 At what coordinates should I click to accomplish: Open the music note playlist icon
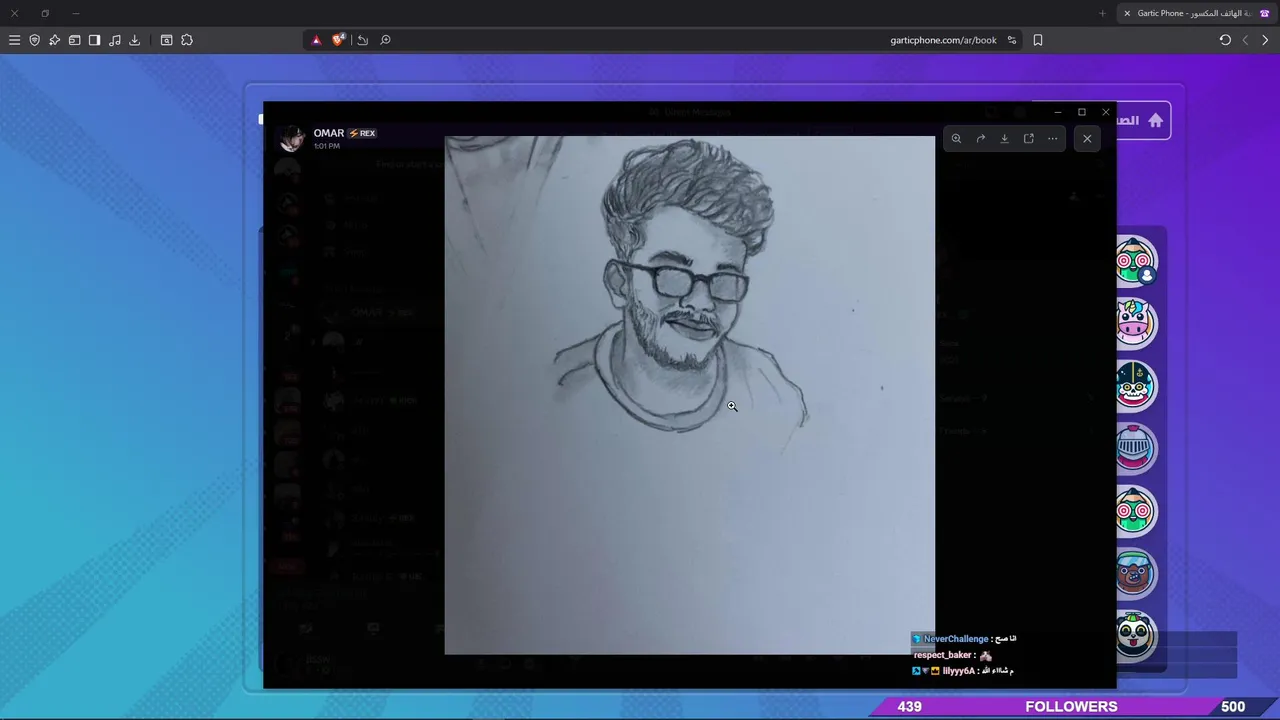point(114,40)
